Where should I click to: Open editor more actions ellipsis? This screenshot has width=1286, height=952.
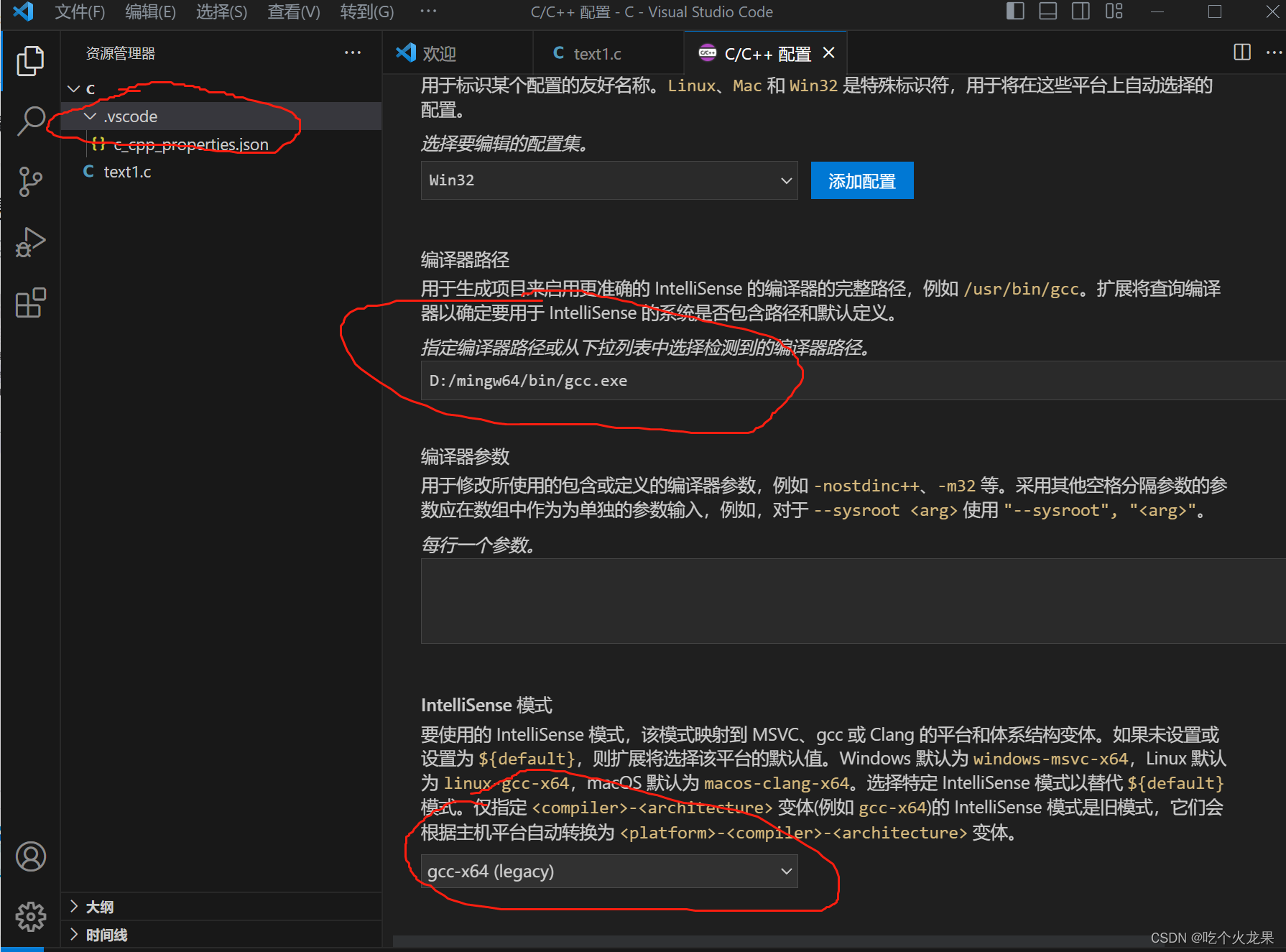[x=1273, y=52]
